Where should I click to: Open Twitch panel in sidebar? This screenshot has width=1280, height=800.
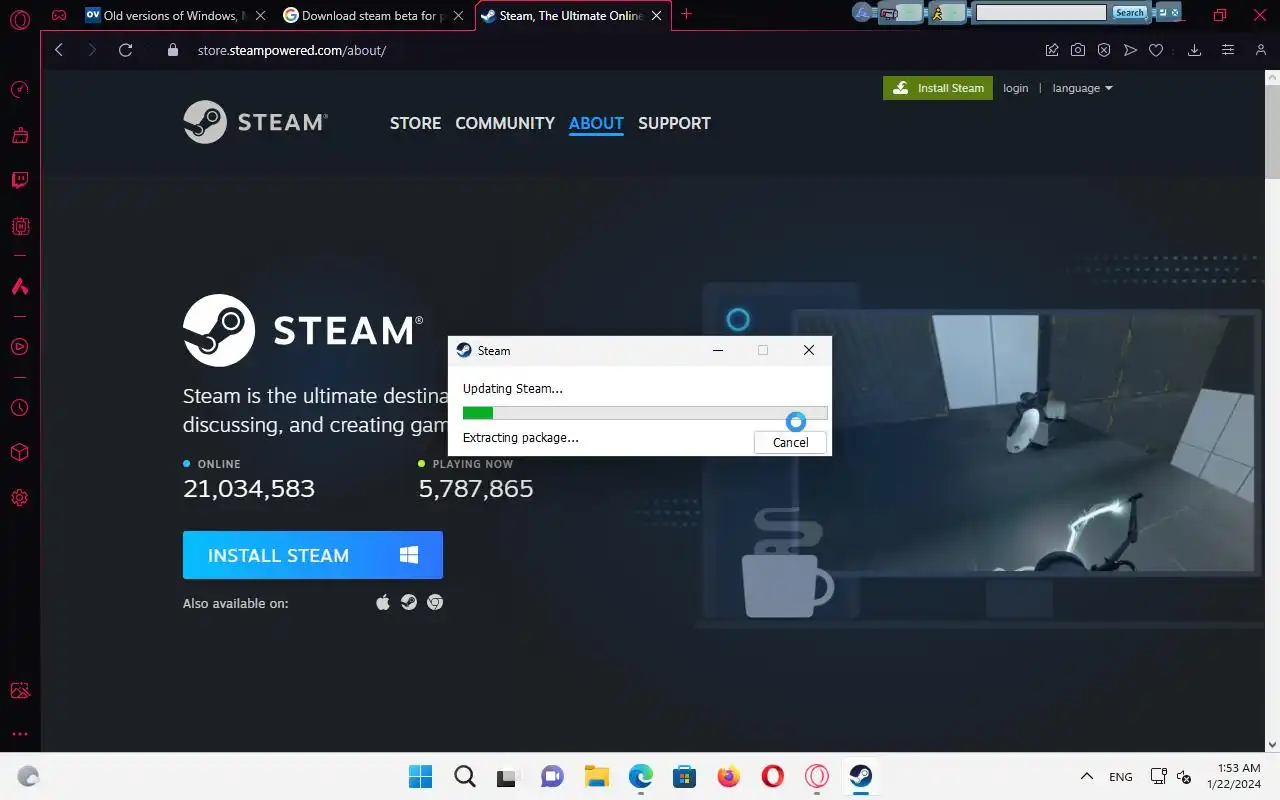tap(19, 181)
